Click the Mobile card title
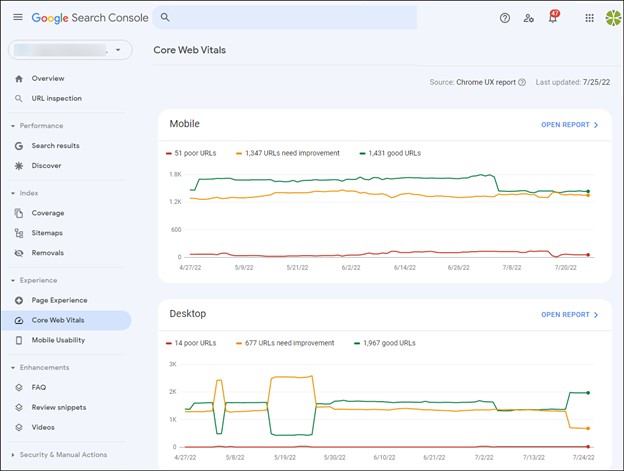Screen dimensions: 624x471 pyautogui.click(x=185, y=124)
